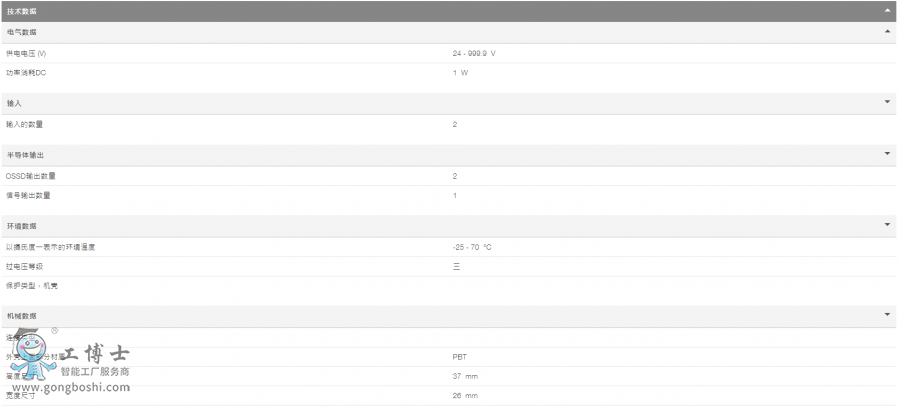Screen dimensions: 900x407
Task: Select the OSSD输出数量 row label
Action: coord(30,176)
